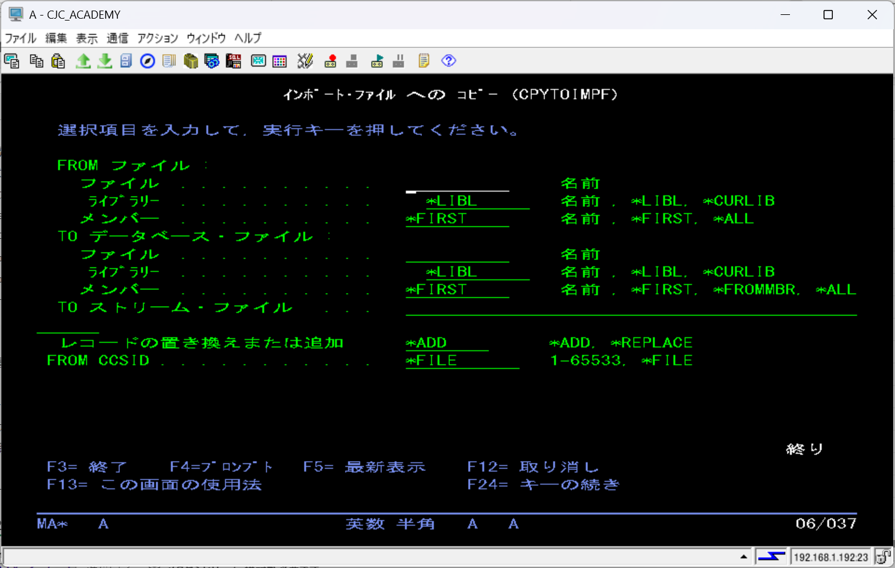Click the FROM CCSID *FILE field
The height and width of the screenshot is (568, 895).
click(x=462, y=361)
